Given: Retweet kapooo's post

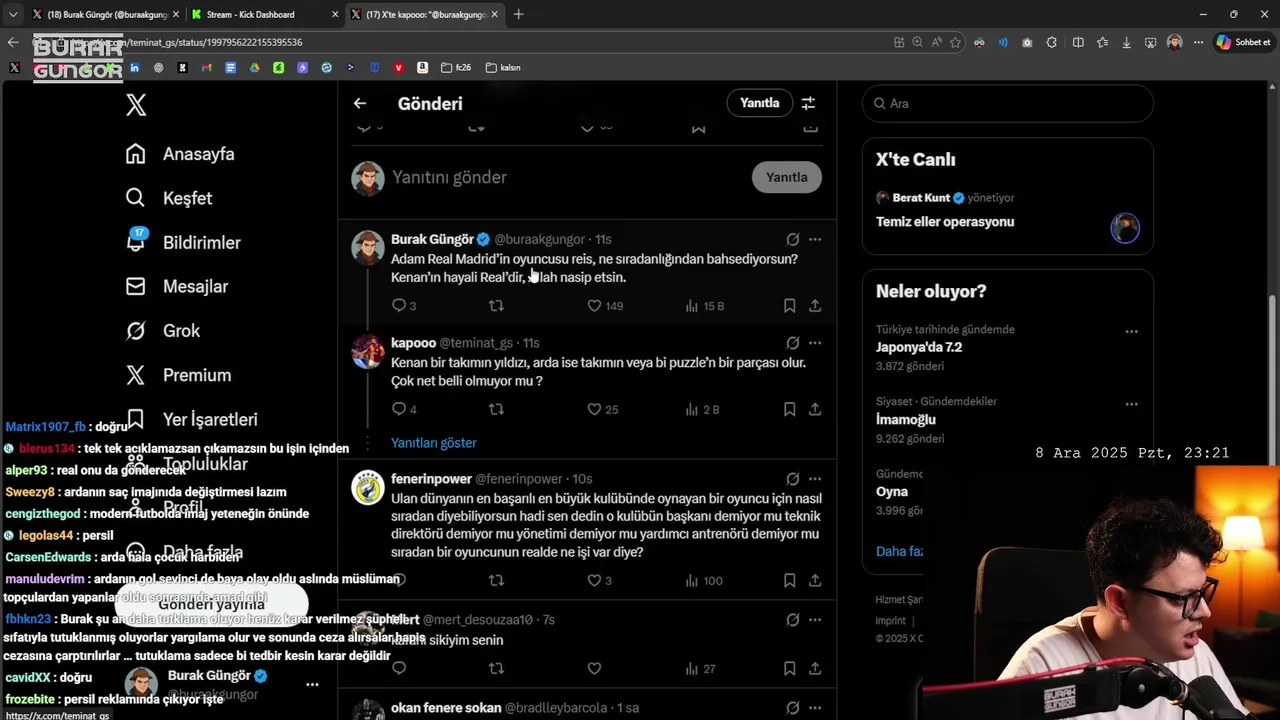Looking at the screenshot, I should (496, 409).
